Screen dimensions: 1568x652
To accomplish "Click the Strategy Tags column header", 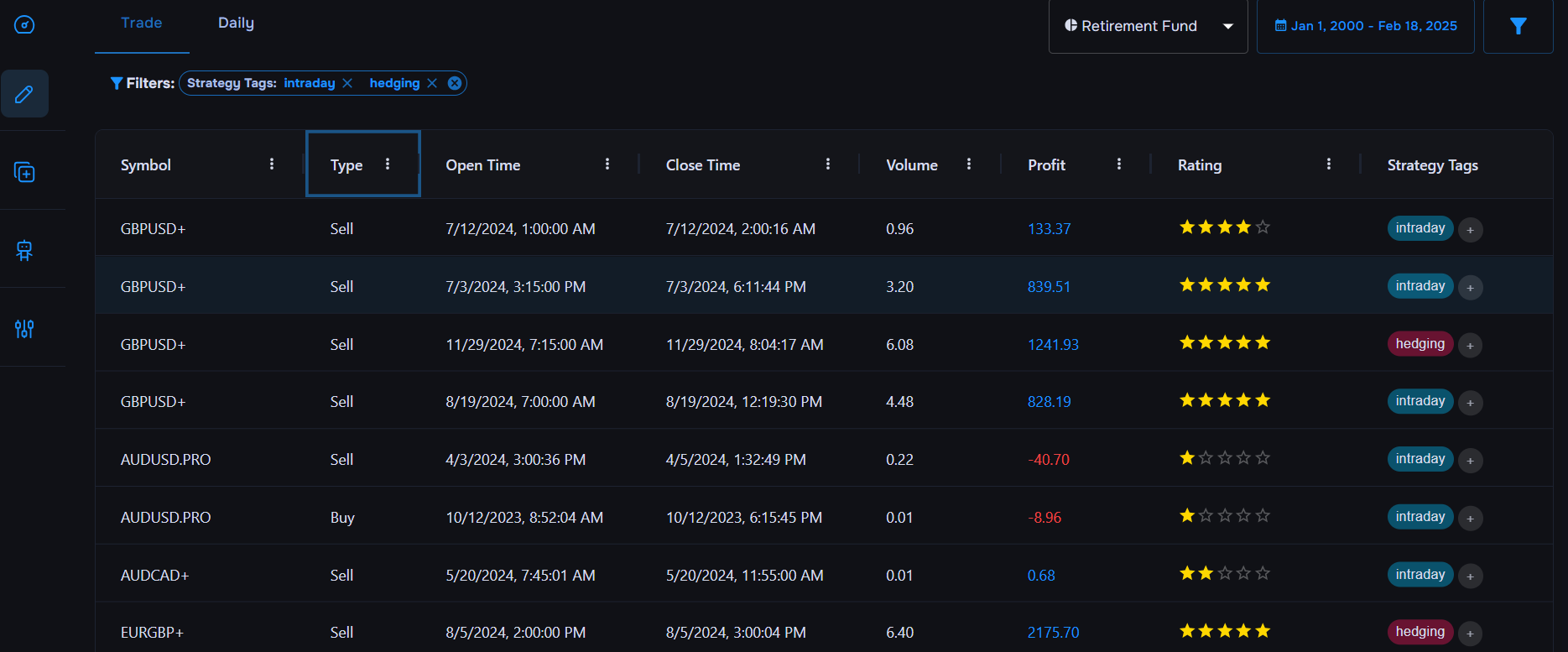I will [1433, 165].
